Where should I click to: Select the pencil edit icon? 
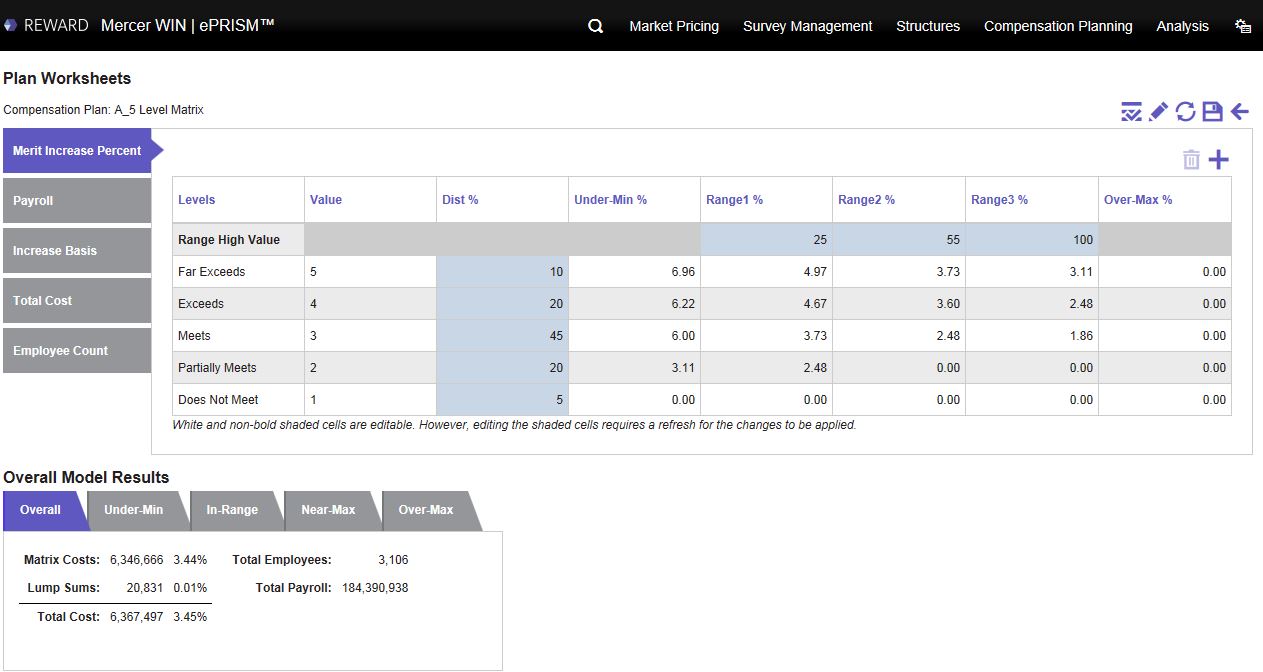point(1158,111)
